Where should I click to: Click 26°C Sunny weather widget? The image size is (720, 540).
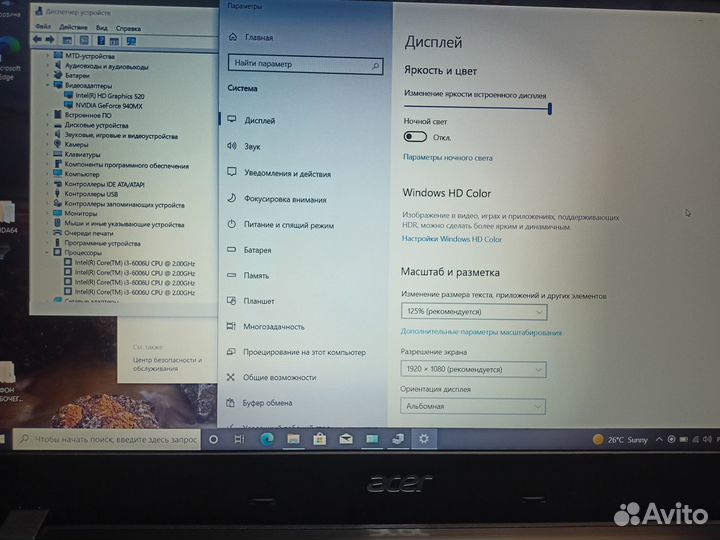620,440
